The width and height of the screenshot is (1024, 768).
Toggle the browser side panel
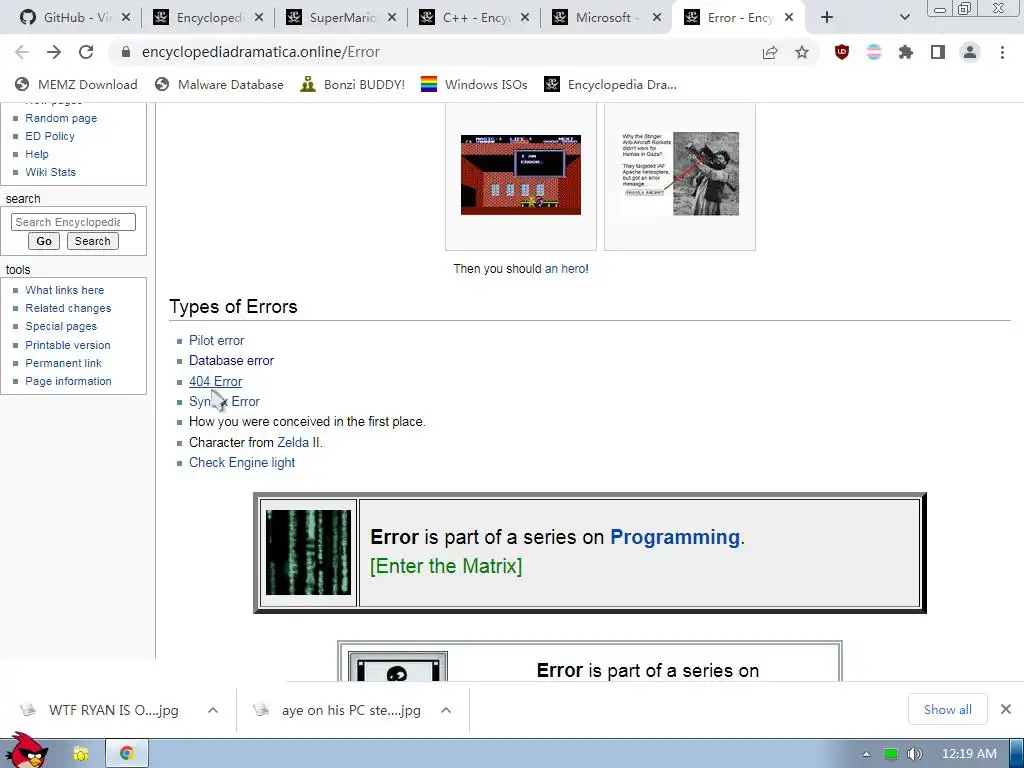pos(938,52)
